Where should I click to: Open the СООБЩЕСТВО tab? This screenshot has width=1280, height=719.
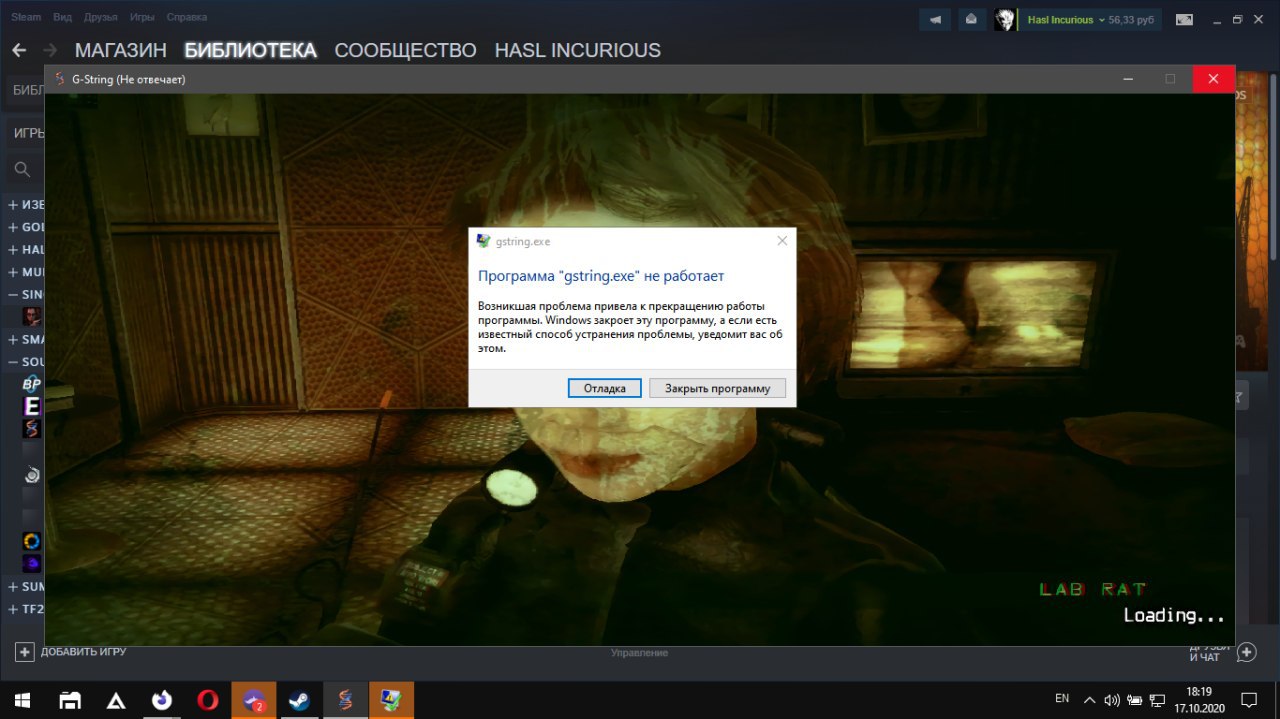pos(405,50)
